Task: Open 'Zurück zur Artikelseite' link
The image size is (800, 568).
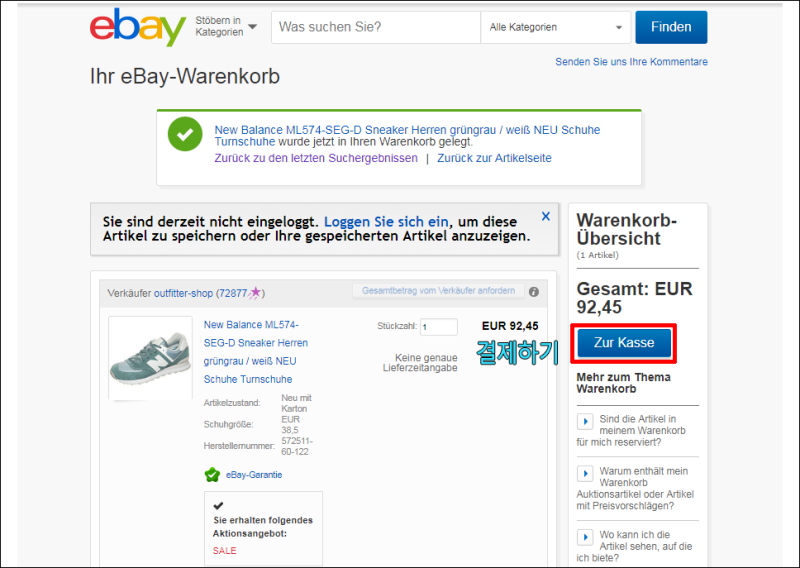Action: point(494,158)
